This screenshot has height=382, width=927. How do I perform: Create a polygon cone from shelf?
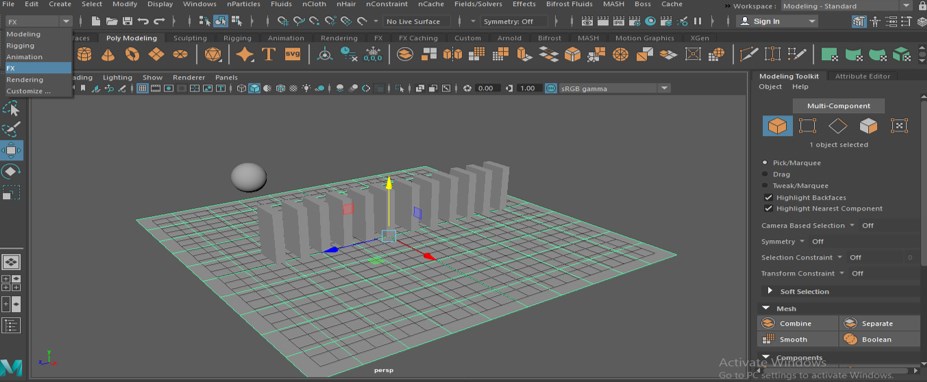[108, 55]
